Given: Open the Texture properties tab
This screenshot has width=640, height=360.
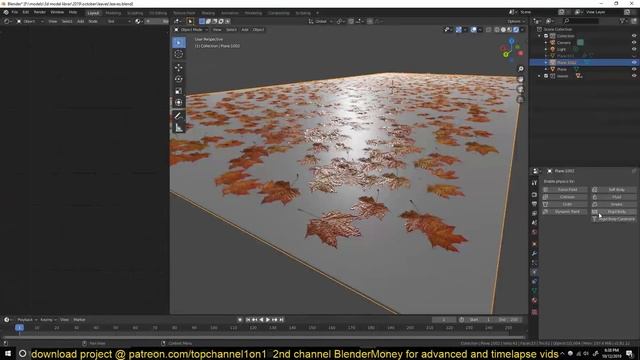Looking at the screenshot, I should coord(534,312).
